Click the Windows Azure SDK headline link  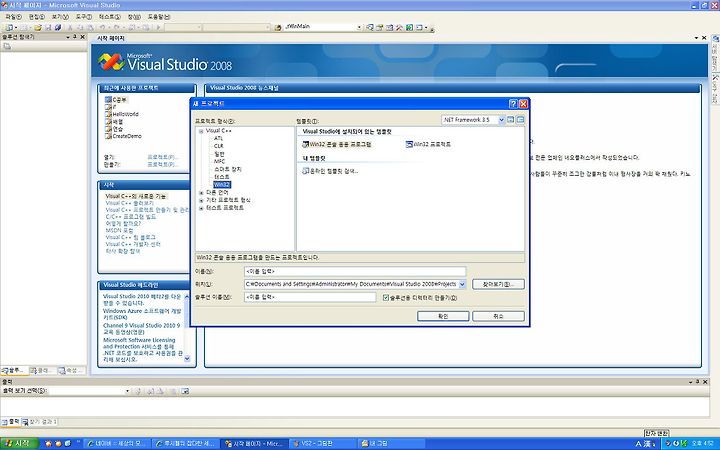click(x=142, y=314)
